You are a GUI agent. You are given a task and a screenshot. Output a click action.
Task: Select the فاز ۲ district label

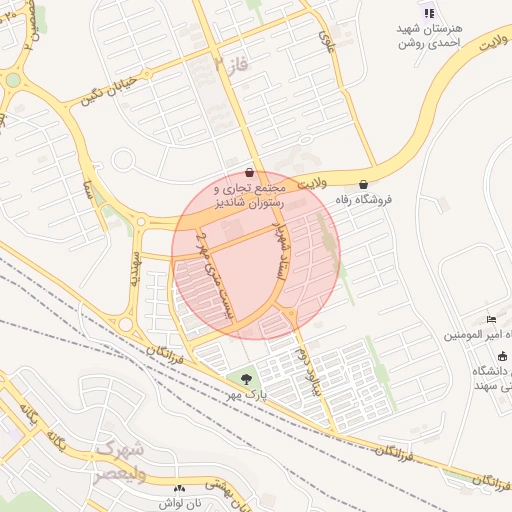[x=232, y=63]
